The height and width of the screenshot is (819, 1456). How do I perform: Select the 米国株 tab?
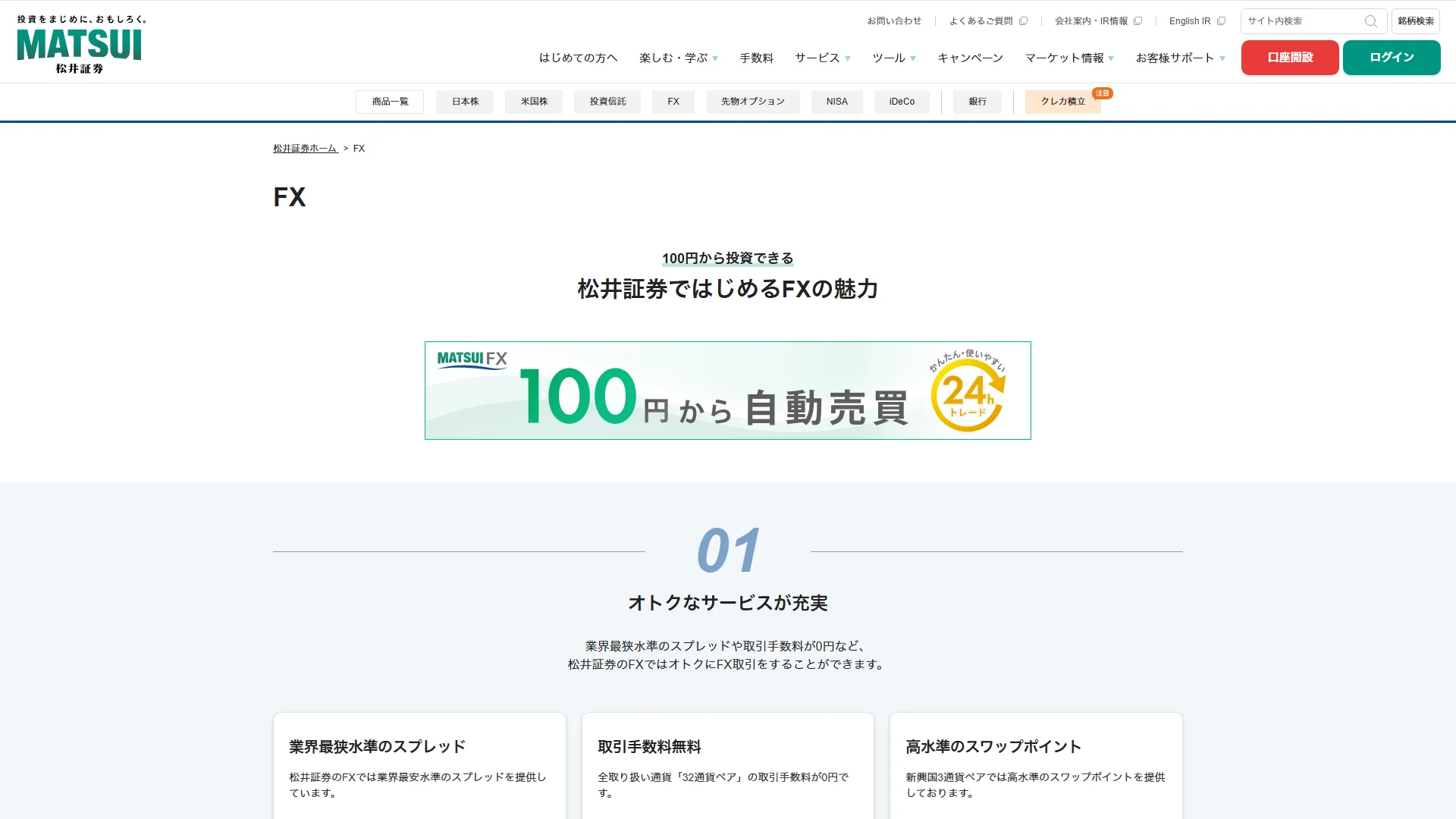534,102
